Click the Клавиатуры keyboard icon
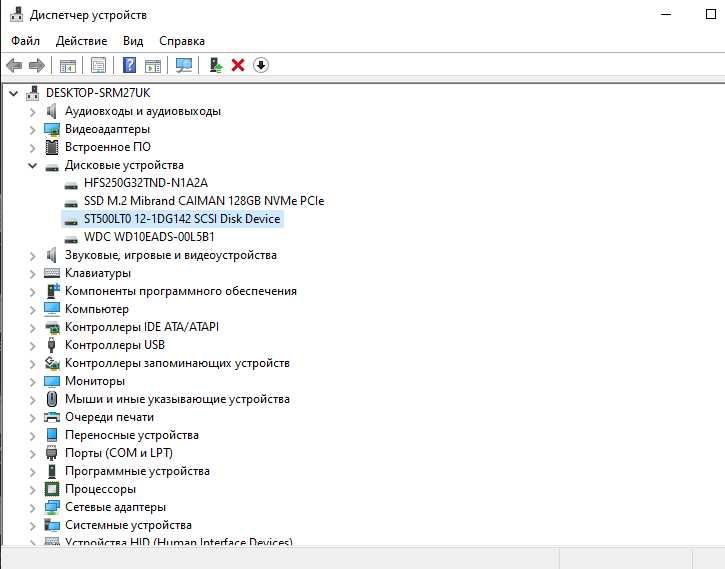Viewport: 725px width, 569px height. [52, 273]
